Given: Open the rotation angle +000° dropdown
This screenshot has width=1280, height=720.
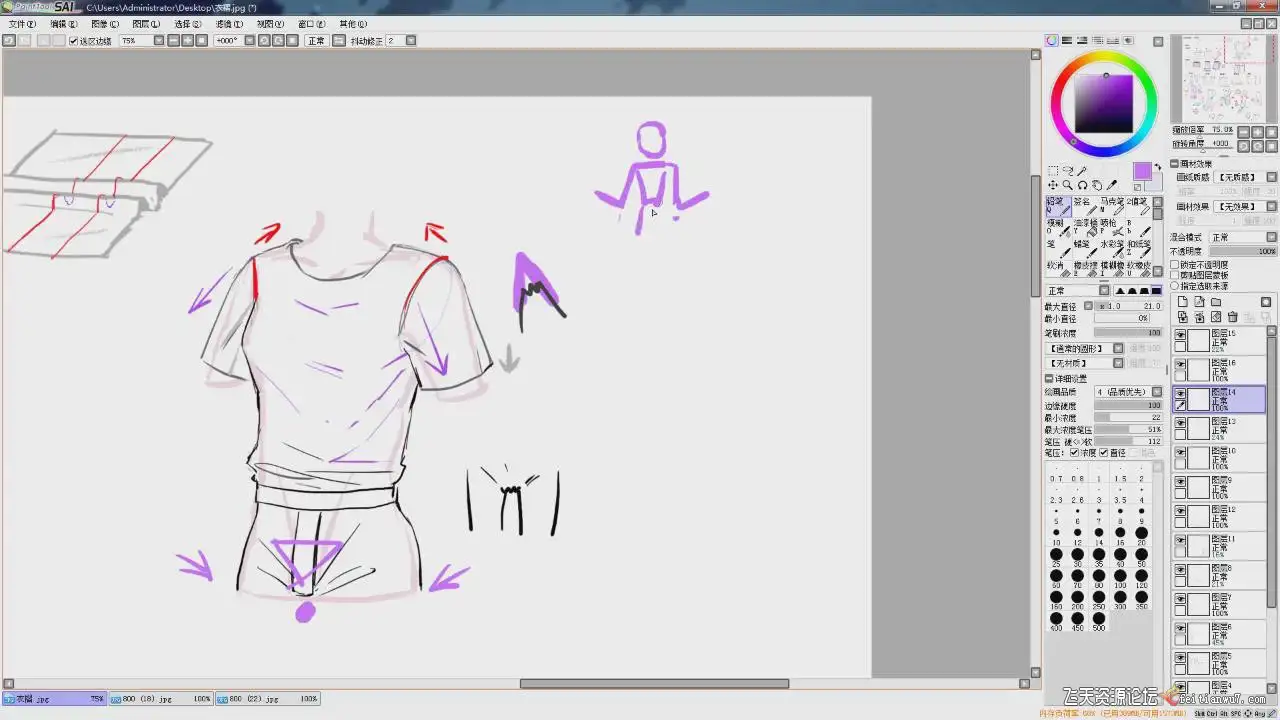Looking at the screenshot, I should (x=249, y=41).
